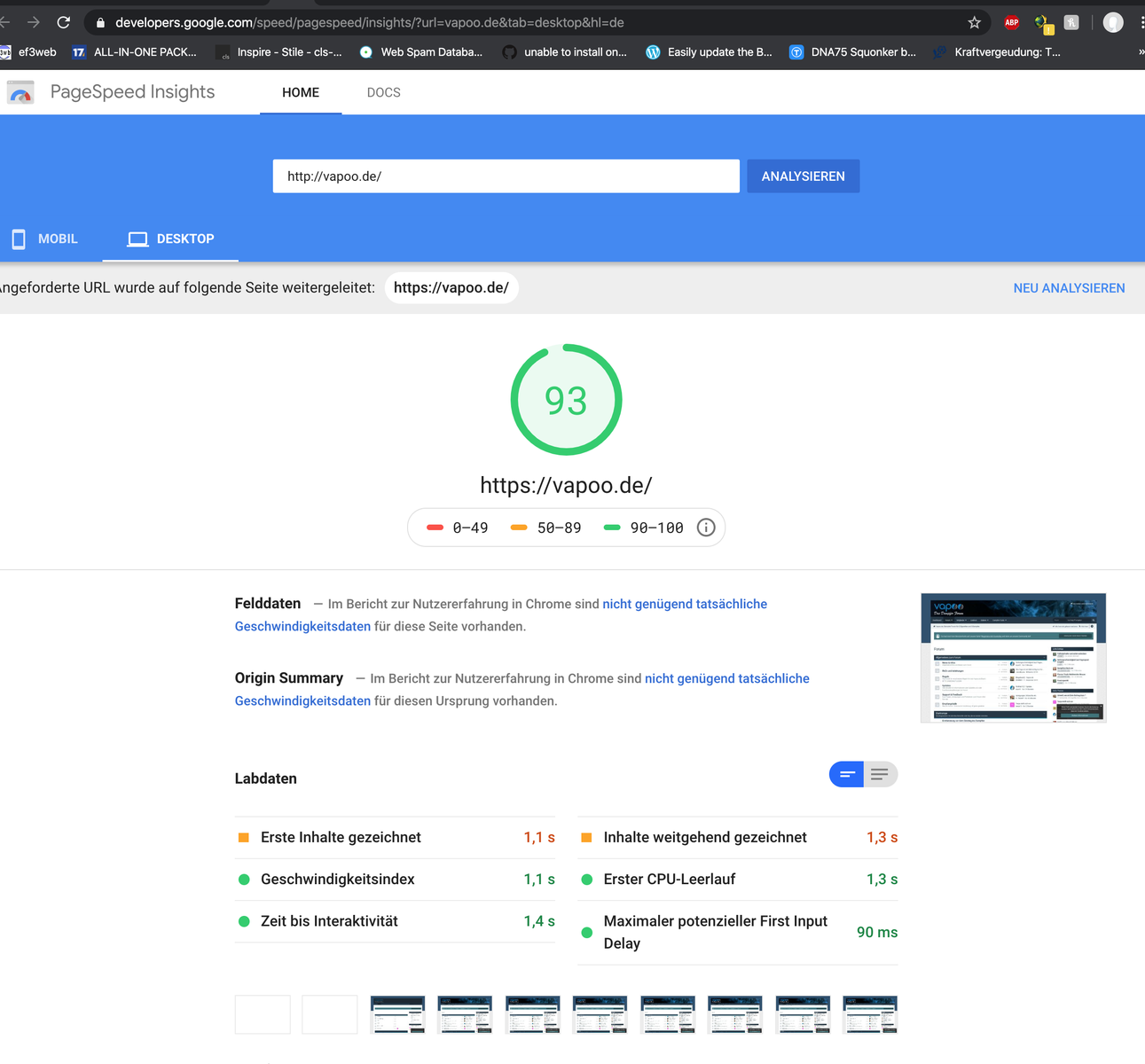Open the DOCS tab
This screenshot has height=1064, width=1145.
click(383, 92)
